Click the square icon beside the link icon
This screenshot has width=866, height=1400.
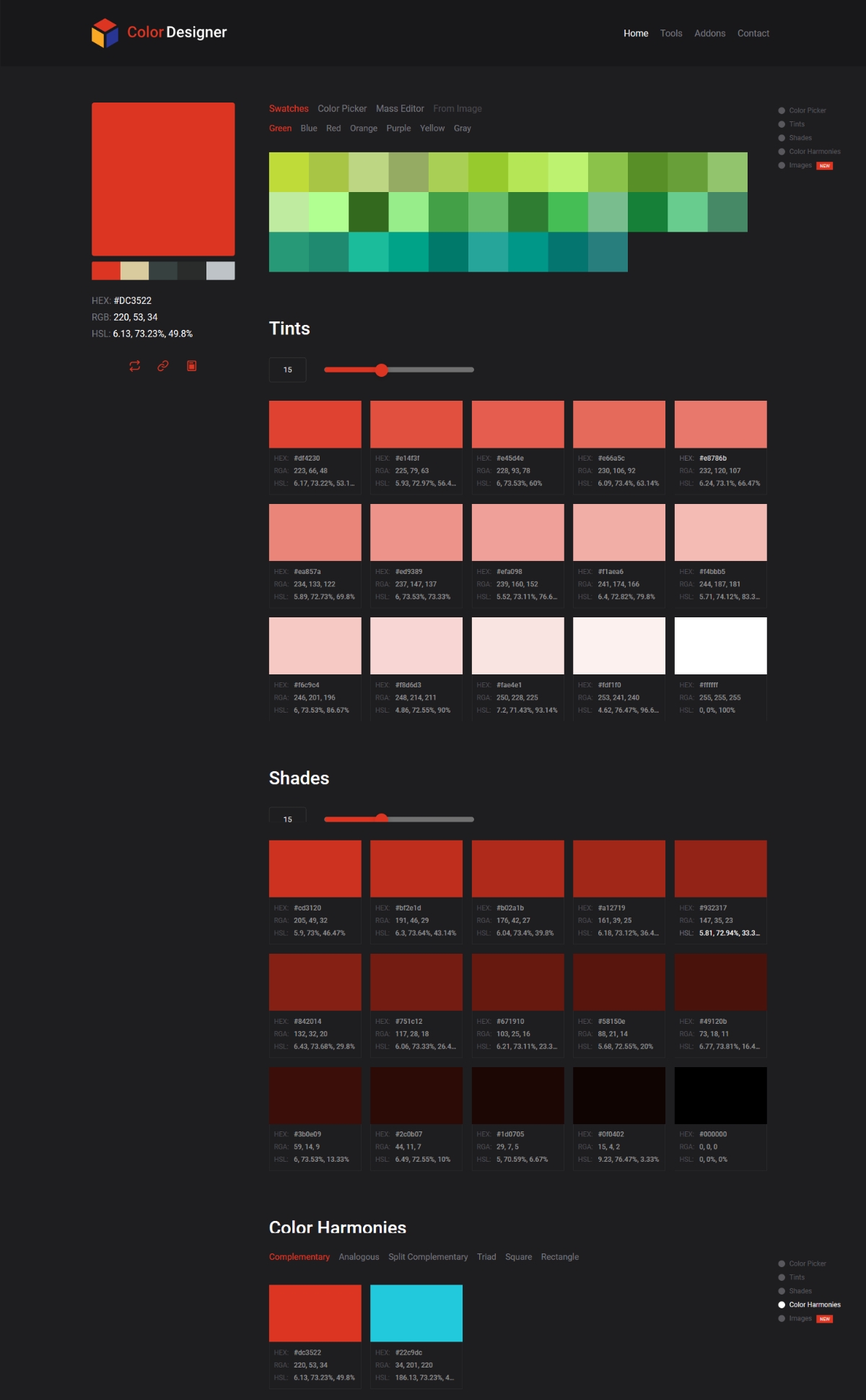[192, 366]
